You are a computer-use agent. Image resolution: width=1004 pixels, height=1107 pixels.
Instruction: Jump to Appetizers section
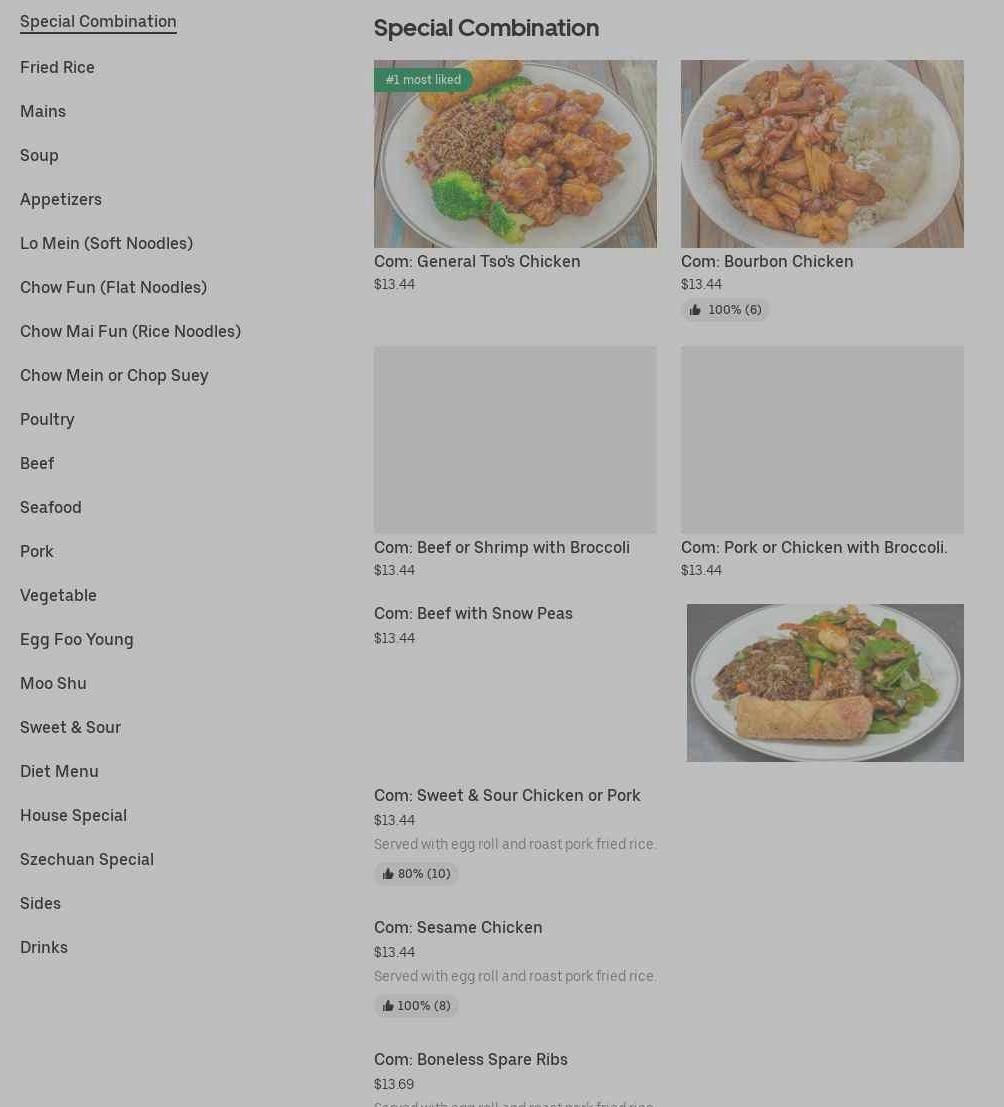(x=61, y=200)
